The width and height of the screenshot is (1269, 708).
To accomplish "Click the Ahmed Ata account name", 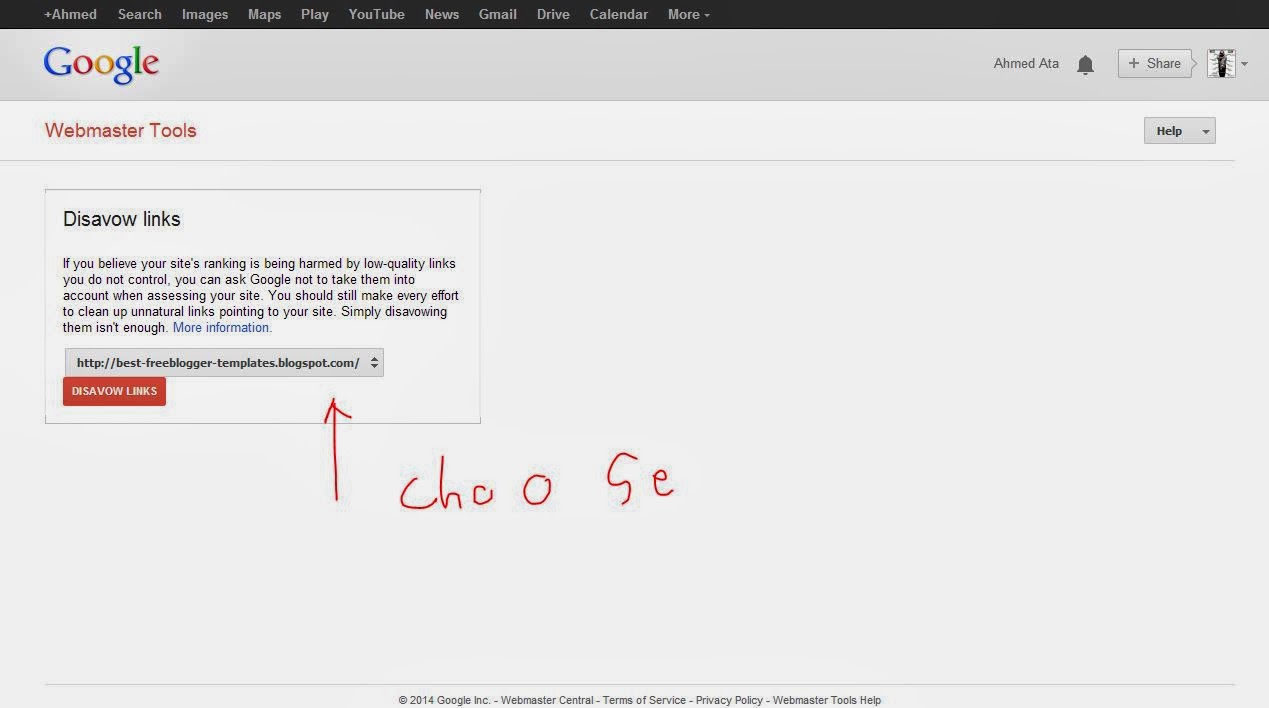I will (x=1026, y=63).
